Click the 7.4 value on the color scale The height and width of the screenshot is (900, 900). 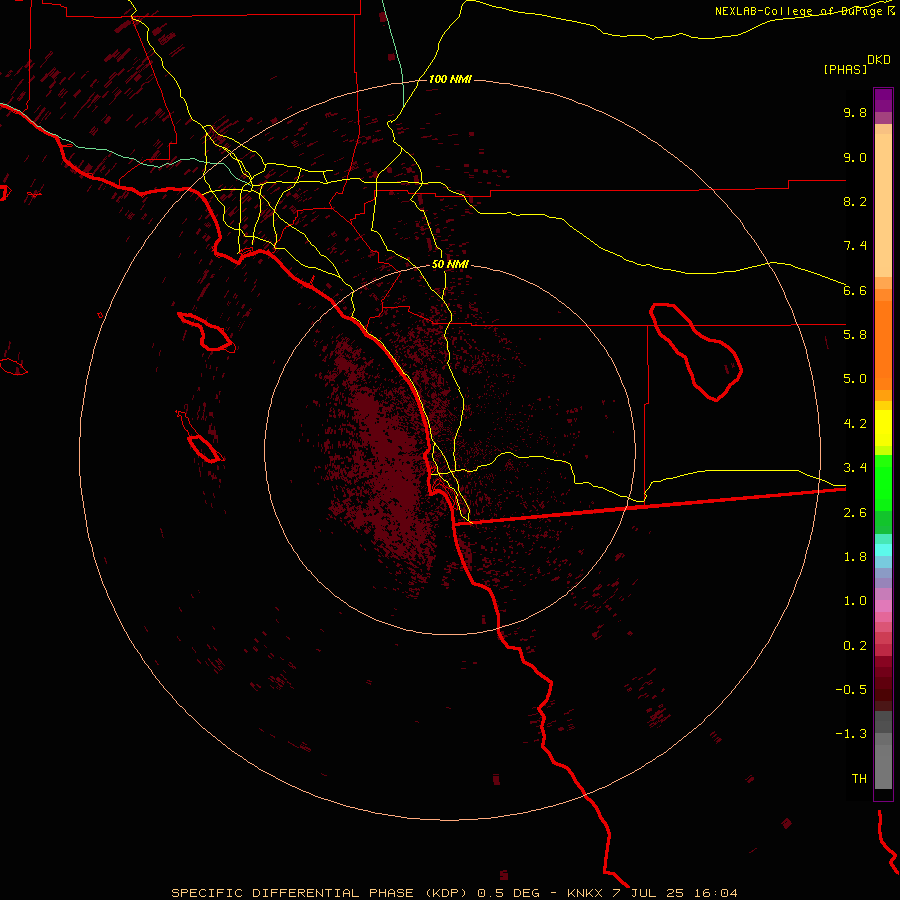tap(855, 246)
